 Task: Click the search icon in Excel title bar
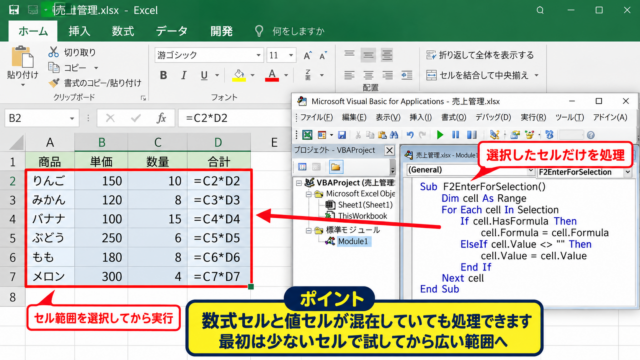tap(540, 10)
